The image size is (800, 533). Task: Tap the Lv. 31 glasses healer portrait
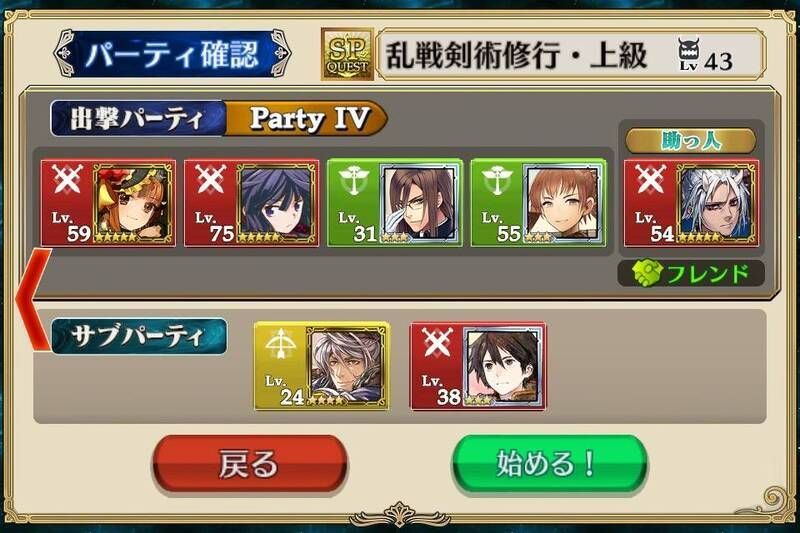(420, 203)
